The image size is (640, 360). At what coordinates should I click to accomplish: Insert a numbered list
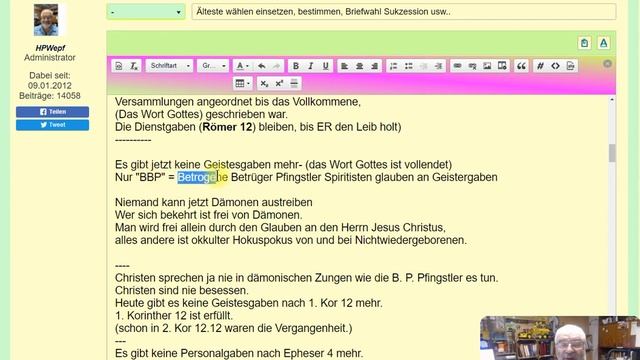(x=393, y=66)
